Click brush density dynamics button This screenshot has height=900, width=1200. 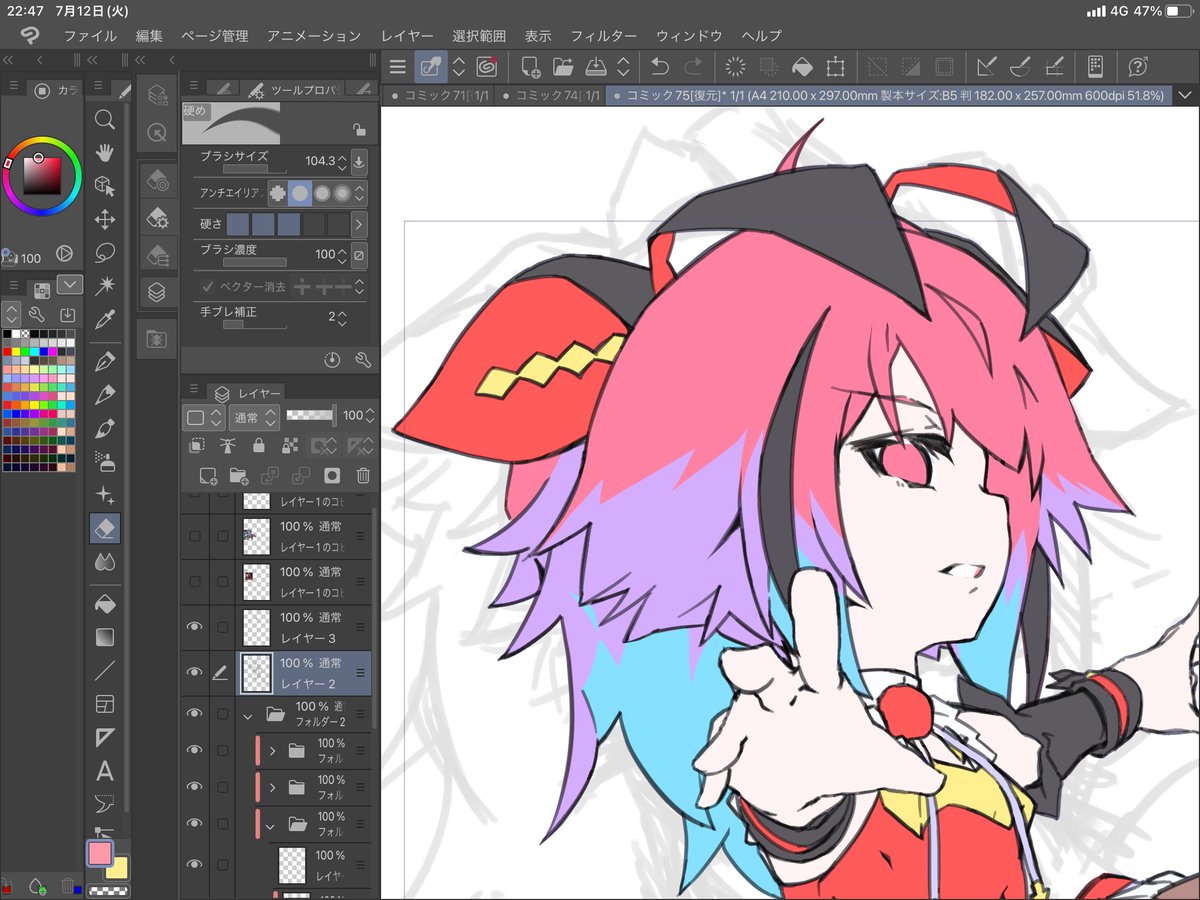[x=359, y=255]
